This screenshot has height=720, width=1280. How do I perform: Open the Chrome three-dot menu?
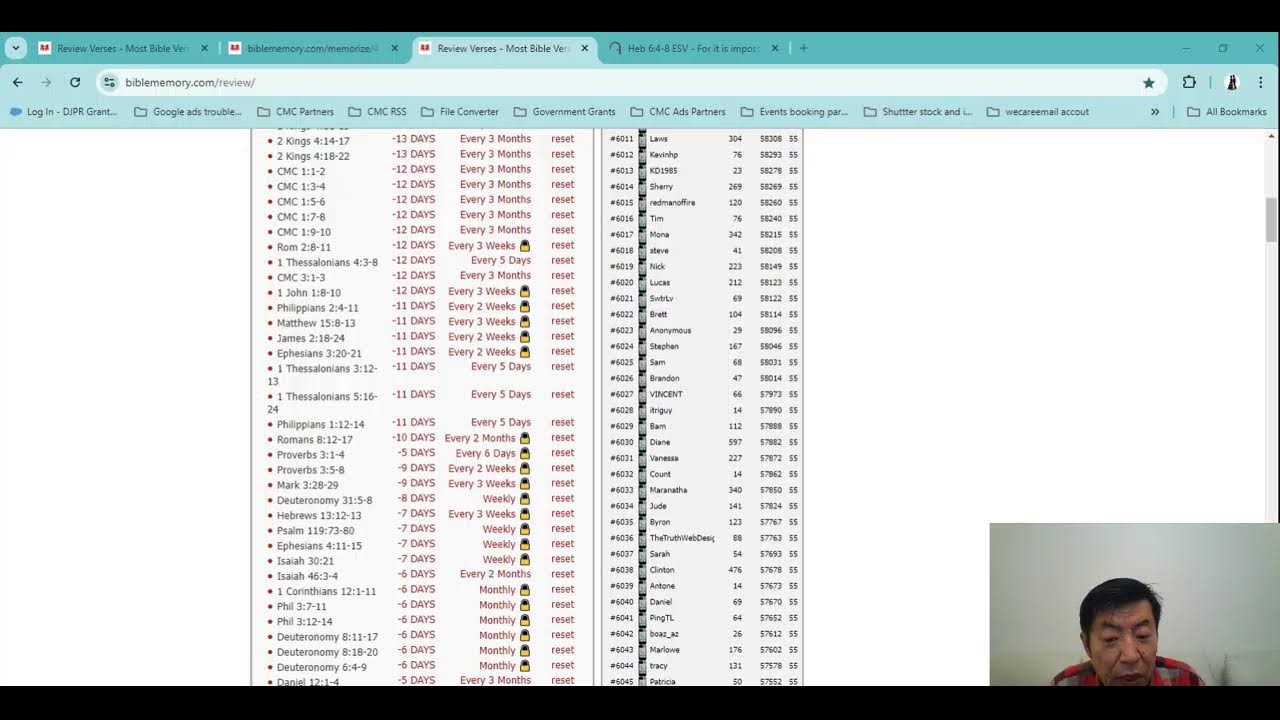(1260, 82)
